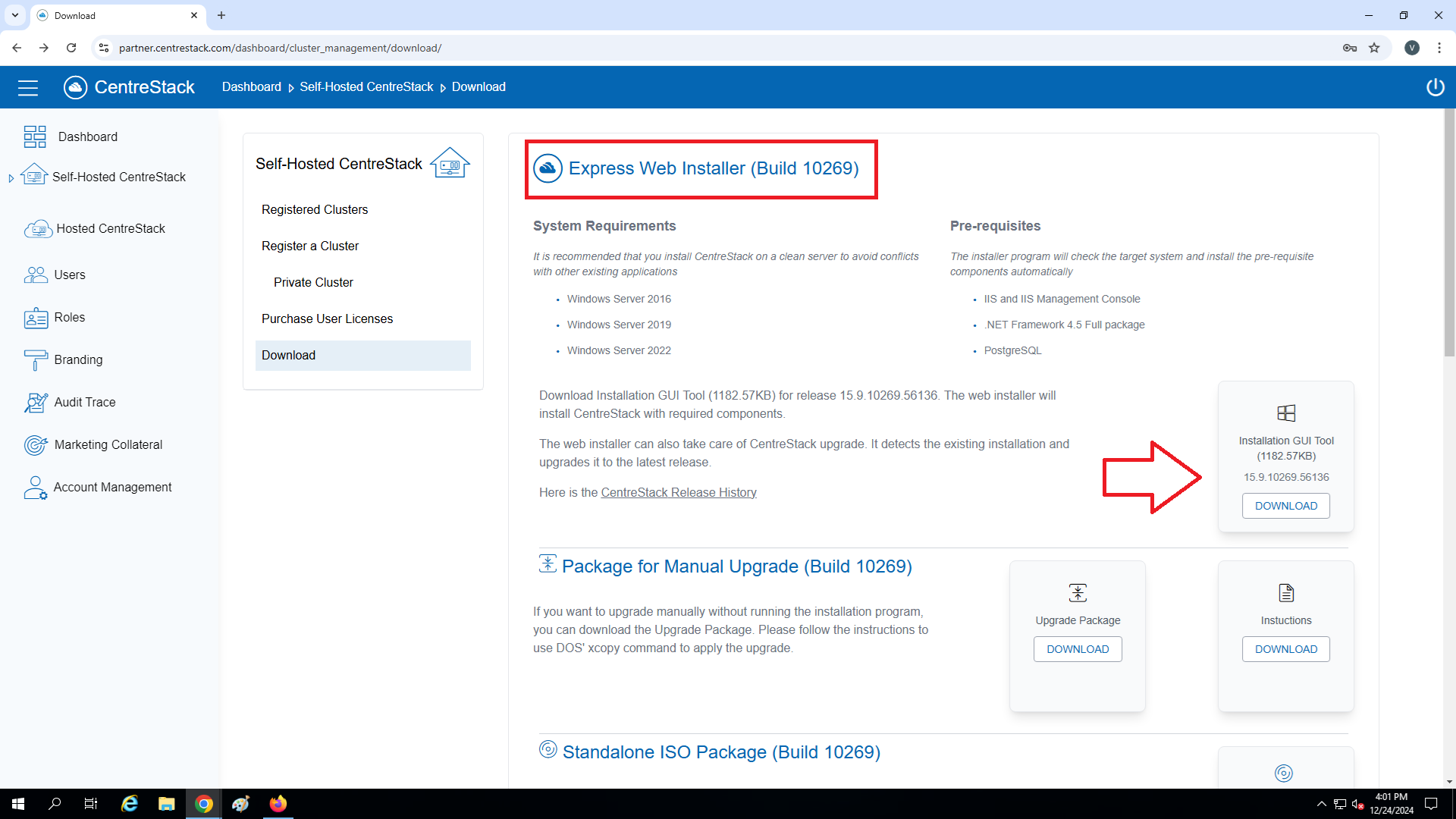Screen dimensions: 1456x819
Task: Open a new browser tab
Action: click(x=221, y=15)
